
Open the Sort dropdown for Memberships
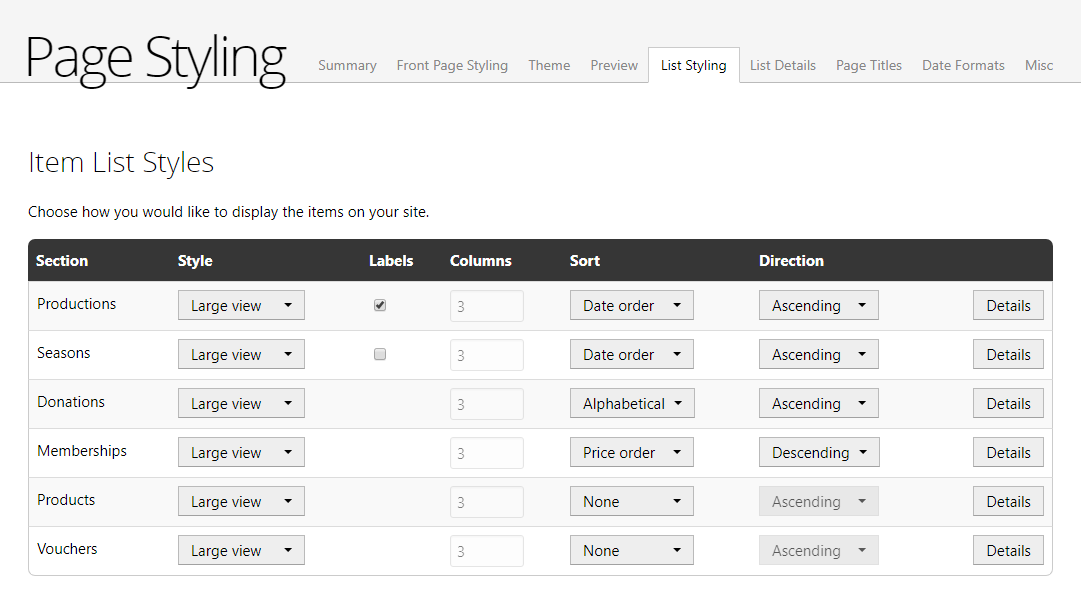[631, 452]
